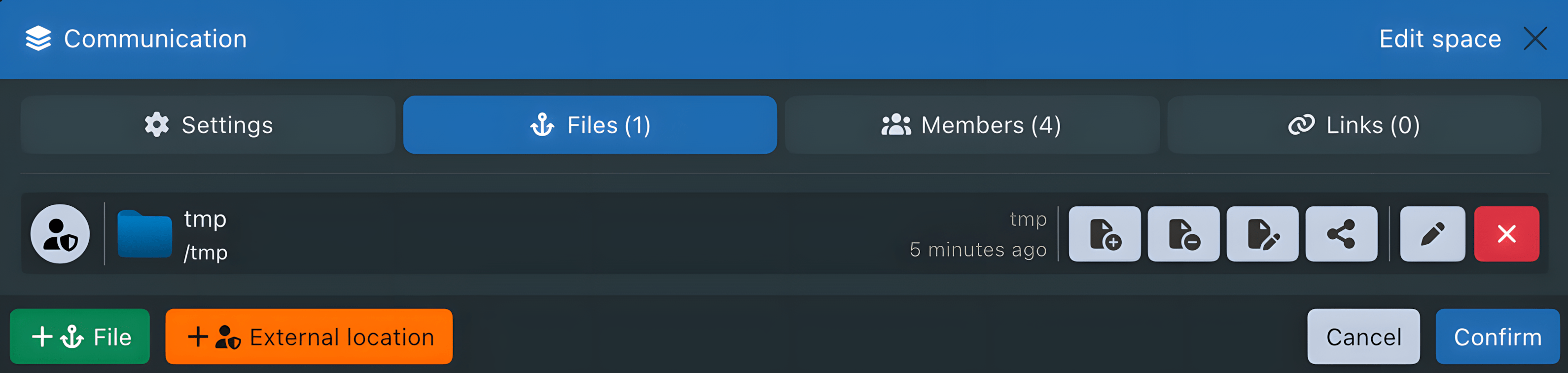Open the Links tab

coord(1353,125)
